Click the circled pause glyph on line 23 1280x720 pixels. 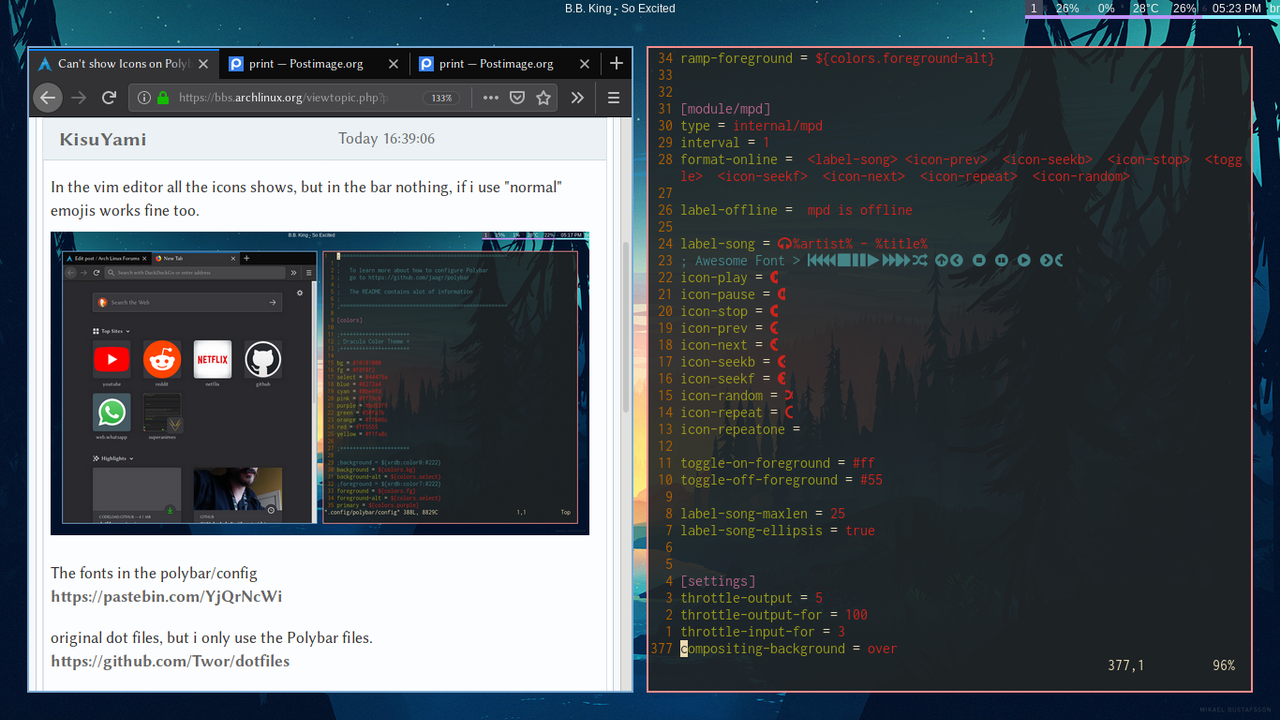pos(1000,260)
